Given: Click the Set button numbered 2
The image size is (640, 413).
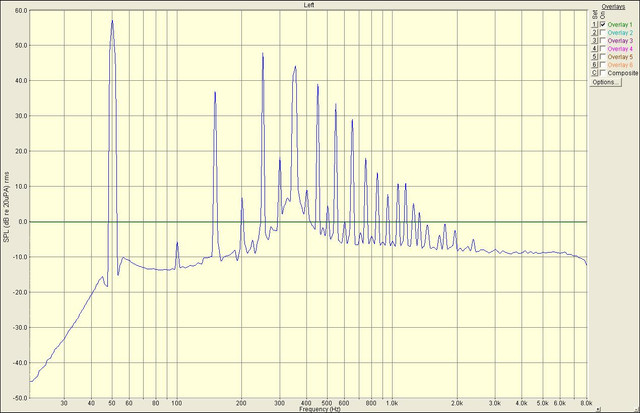Looking at the screenshot, I should click(595, 33).
